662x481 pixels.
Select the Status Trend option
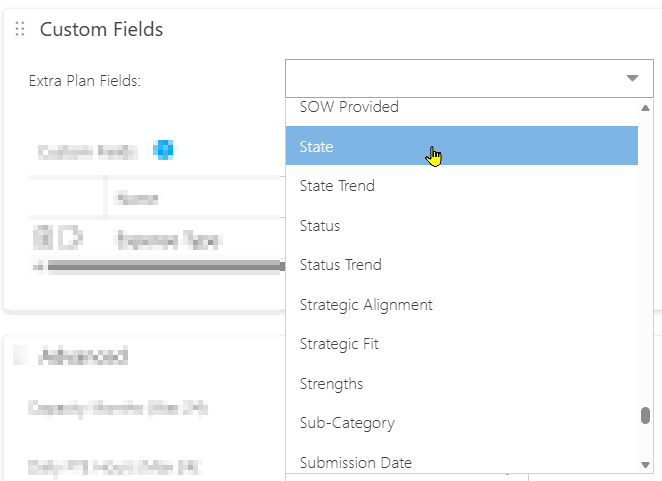[x=340, y=265]
